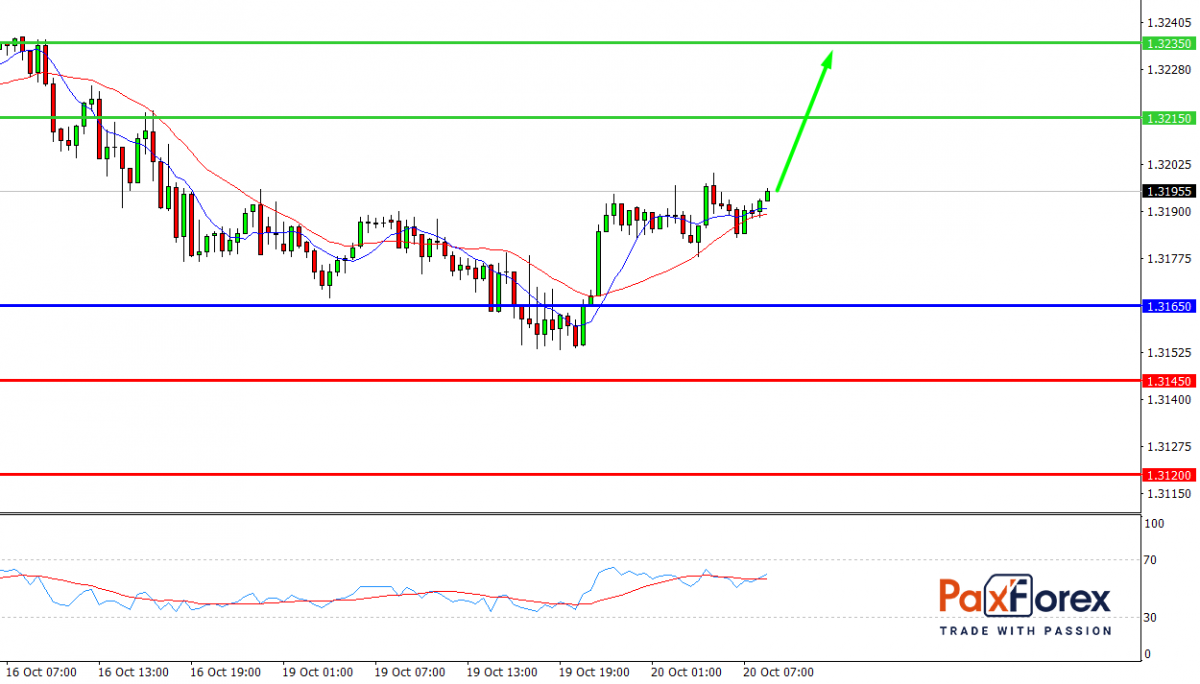Click the 19 Oct 01:00 time label
Image resolution: width=1200 pixels, height=684 pixels.
point(317,672)
